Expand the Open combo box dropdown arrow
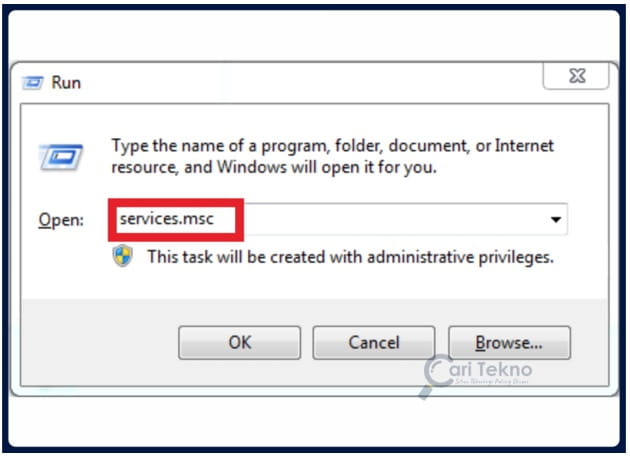Image resolution: width=630 pixels, height=456 pixels. 556,219
